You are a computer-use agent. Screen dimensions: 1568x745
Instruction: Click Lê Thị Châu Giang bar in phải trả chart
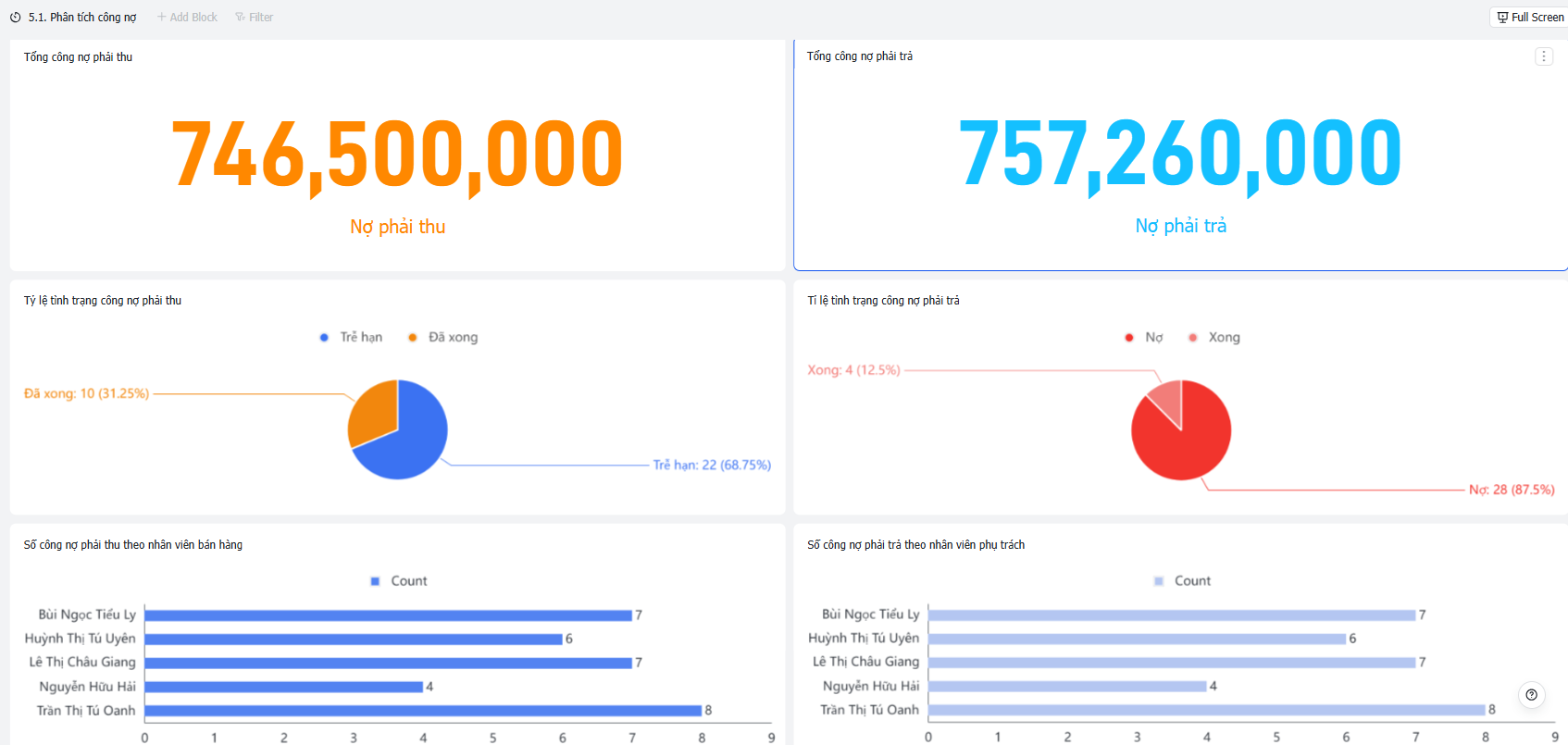coord(1172,663)
